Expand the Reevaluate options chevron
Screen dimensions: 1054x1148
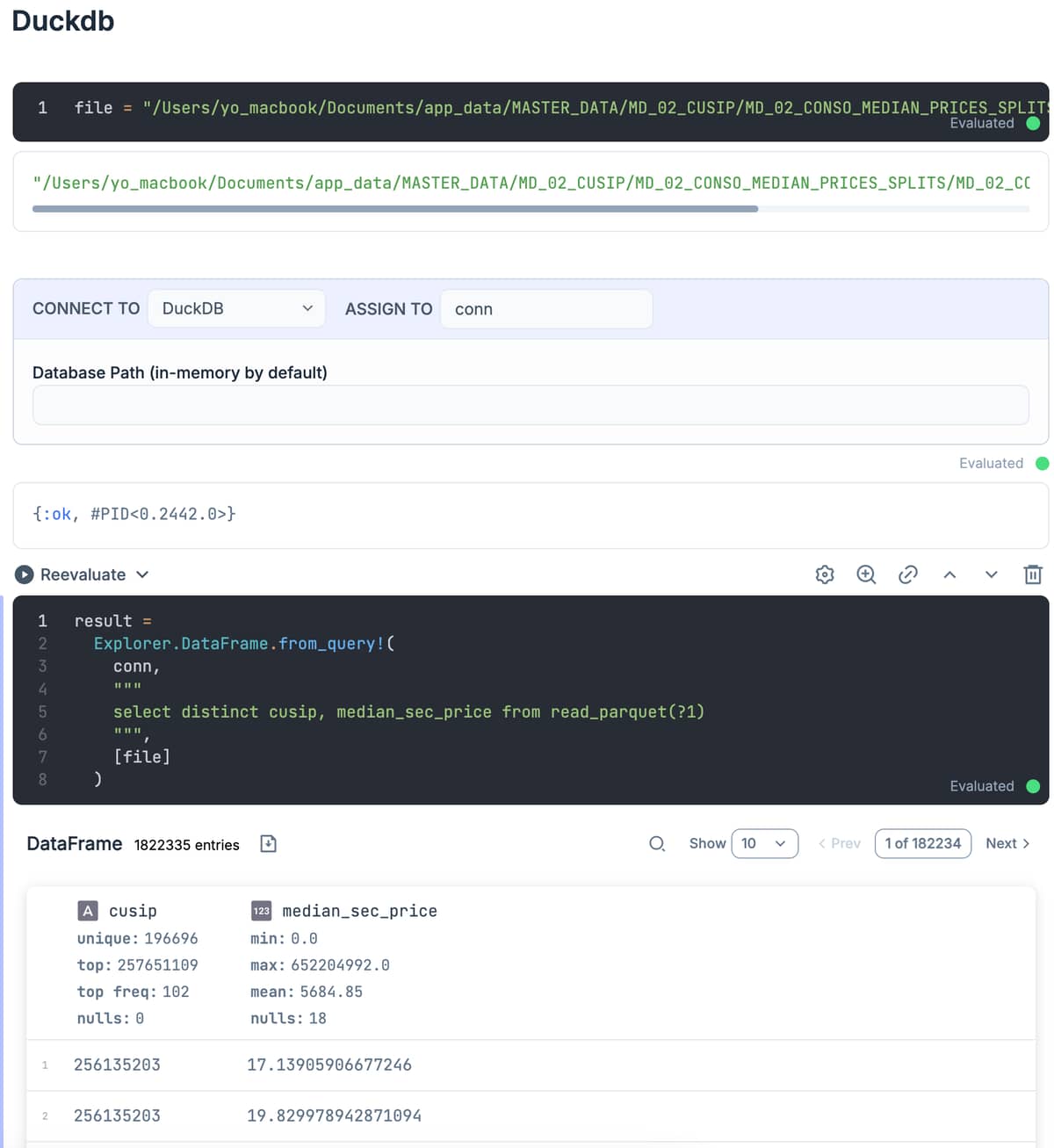pyautogui.click(x=142, y=574)
